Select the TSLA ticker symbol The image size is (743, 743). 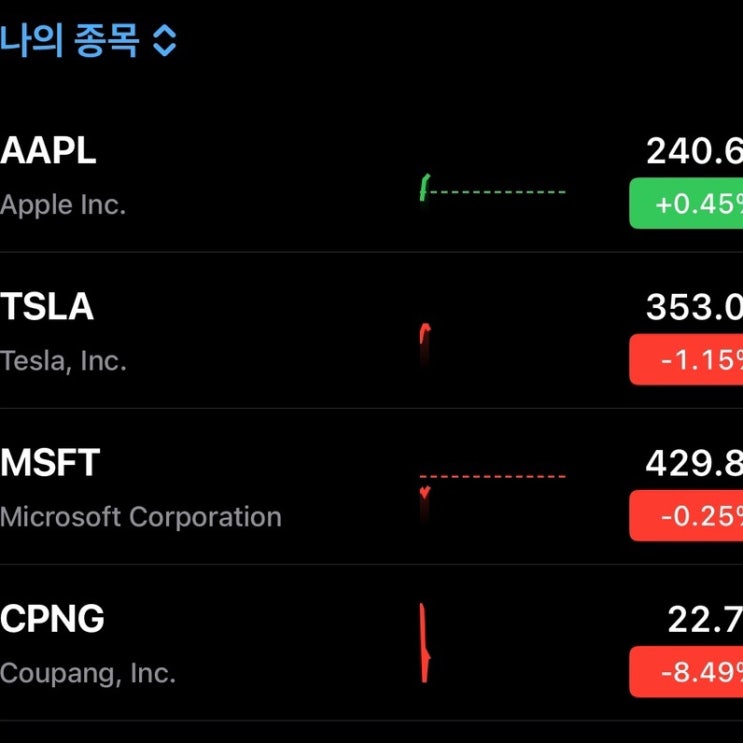coord(47,307)
